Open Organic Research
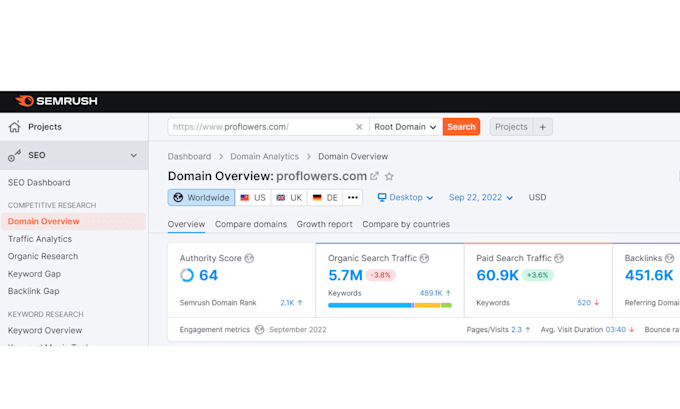The image size is (680, 409). (x=43, y=256)
